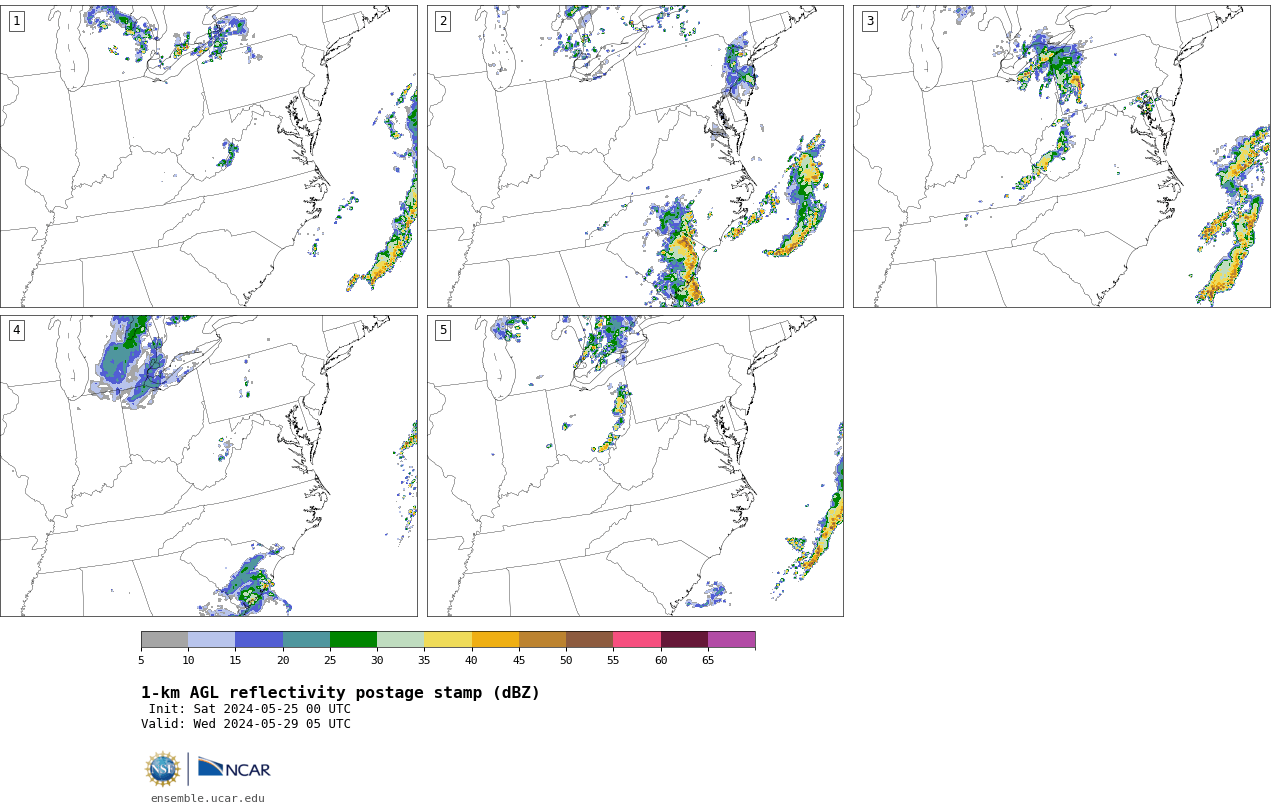Click the colorbar tick label 50

(566, 660)
